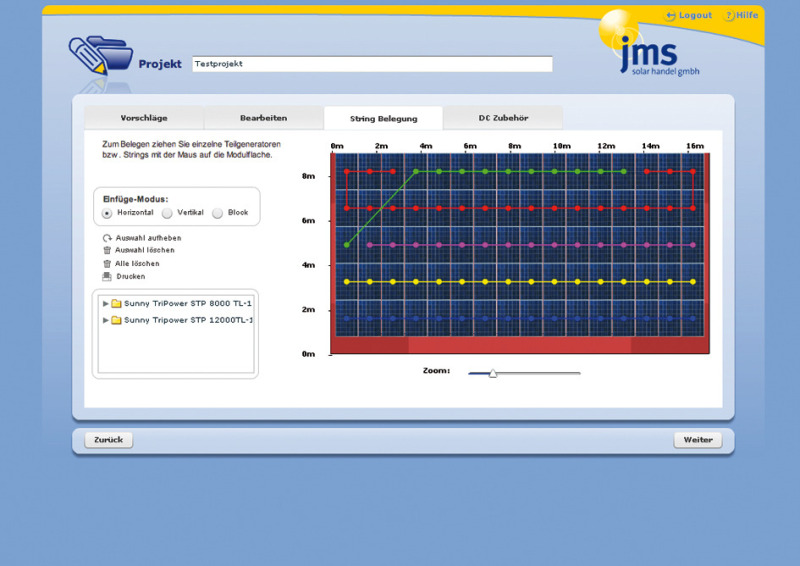The image size is (800, 566).
Task: Click the green string's lower-left node
Action: click(x=347, y=245)
